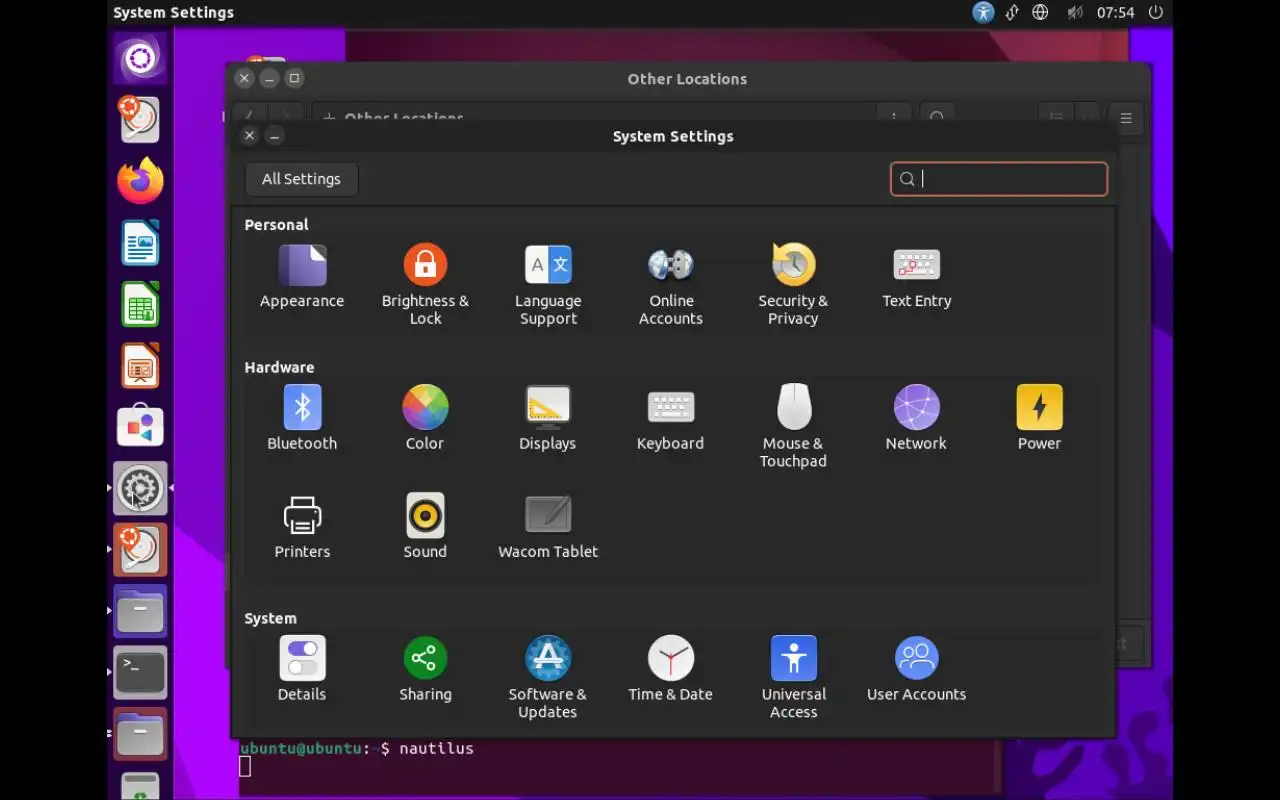Open Language Support panel
The width and height of the screenshot is (1280, 800).
coord(548,285)
